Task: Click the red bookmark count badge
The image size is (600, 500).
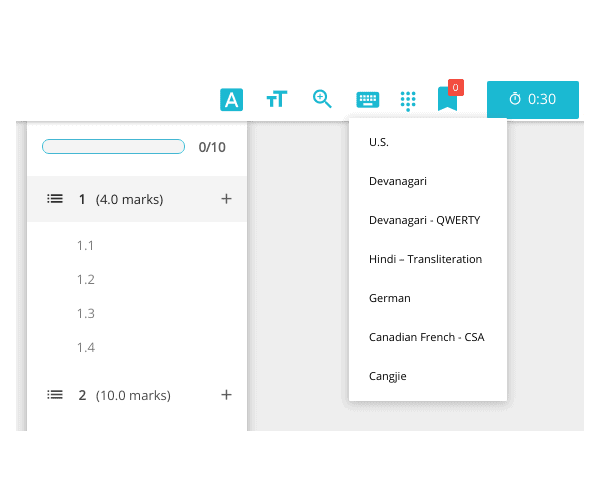Action: click(455, 88)
